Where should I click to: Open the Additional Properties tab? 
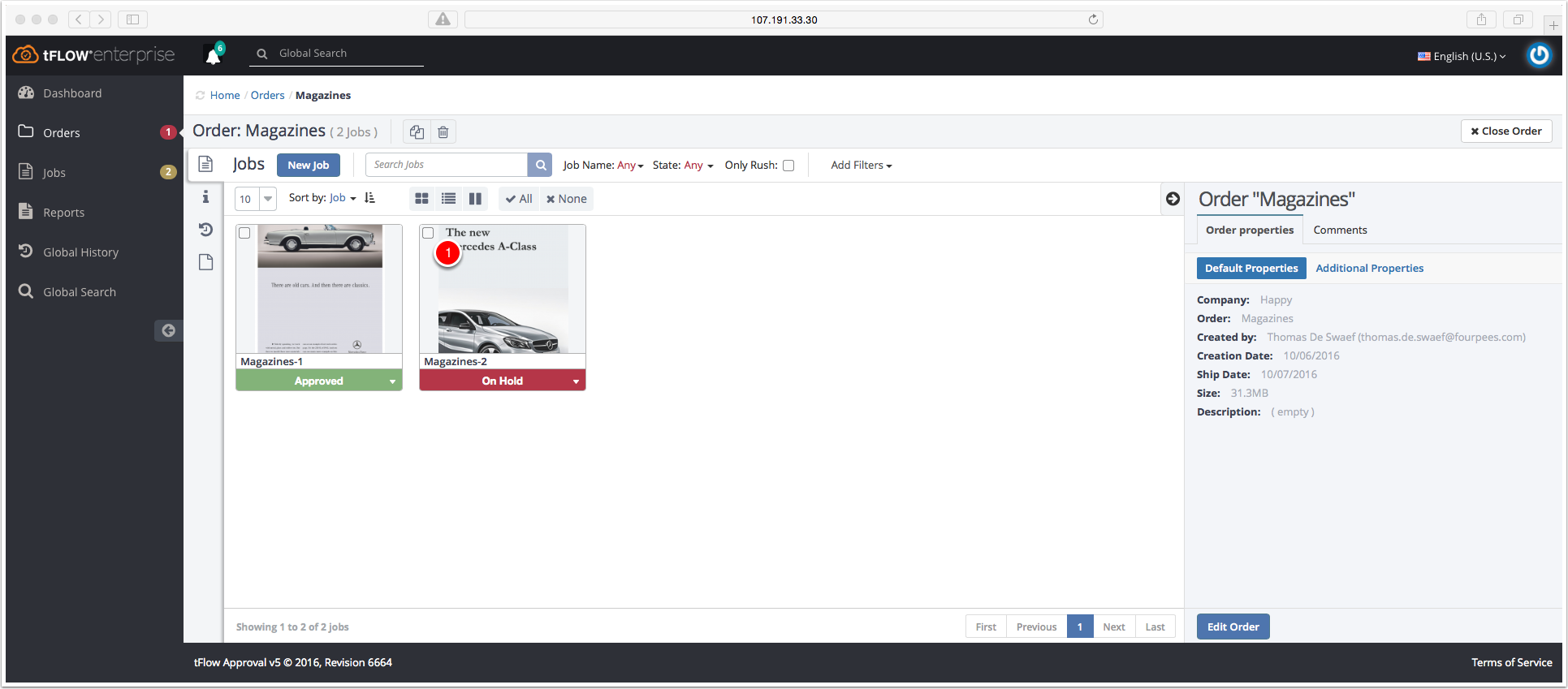pyautogui.click(x=1369, y=268)
